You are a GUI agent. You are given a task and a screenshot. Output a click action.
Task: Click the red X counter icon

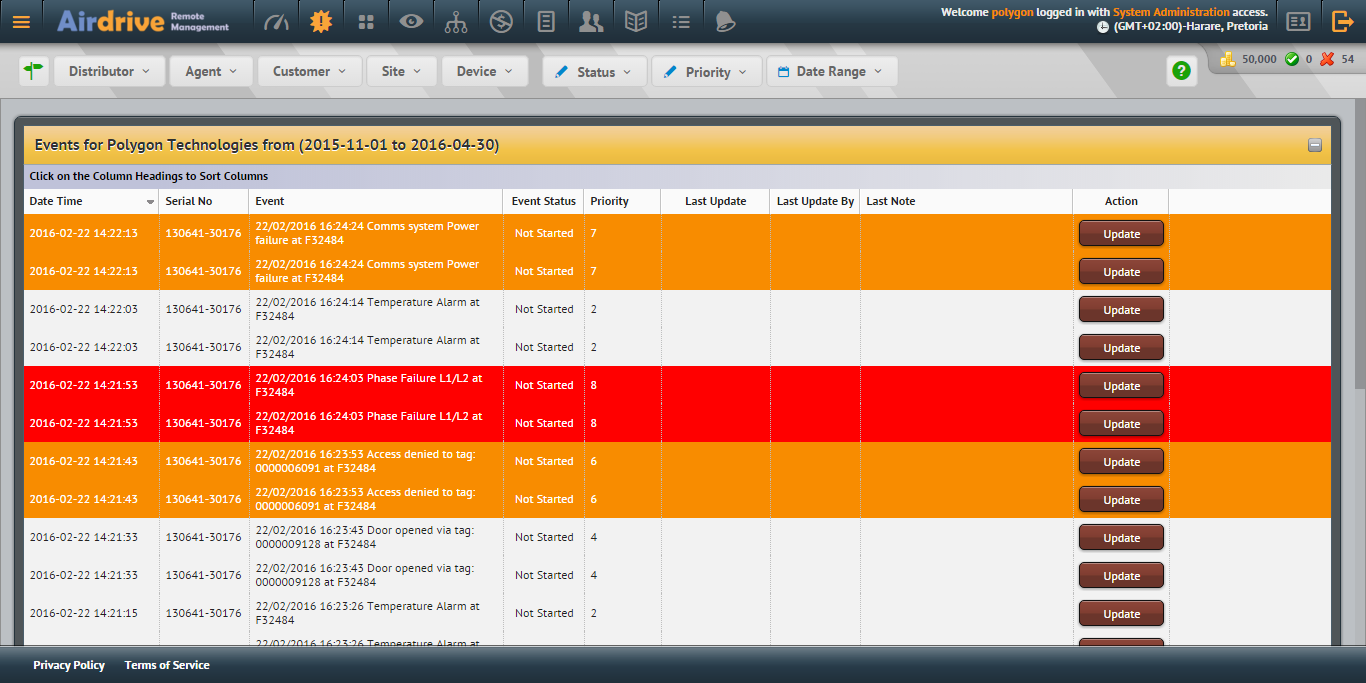pos(1327,59)
